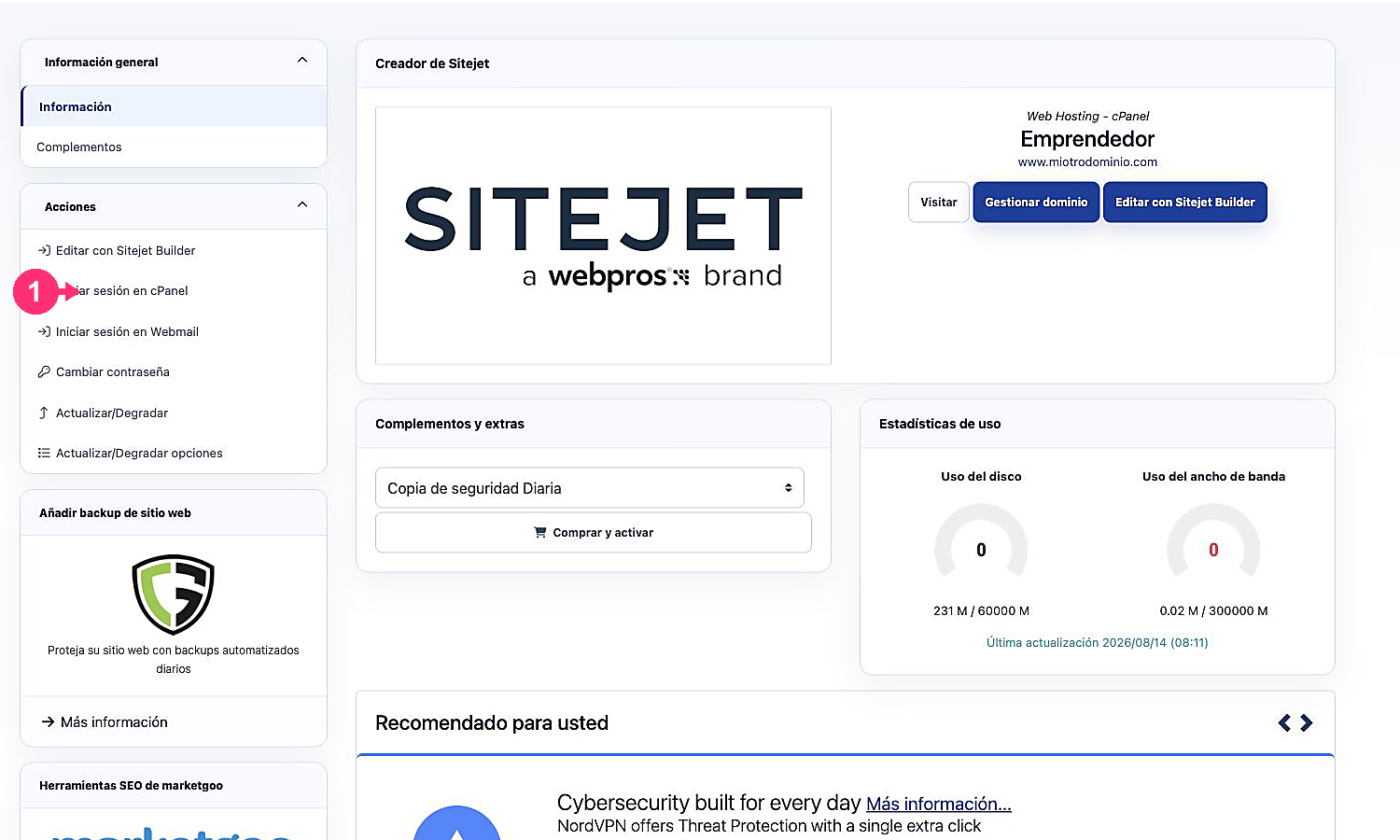
Task: Click the list icon beside Actualizar/Degradar opciones
Action: coord(44,453)
